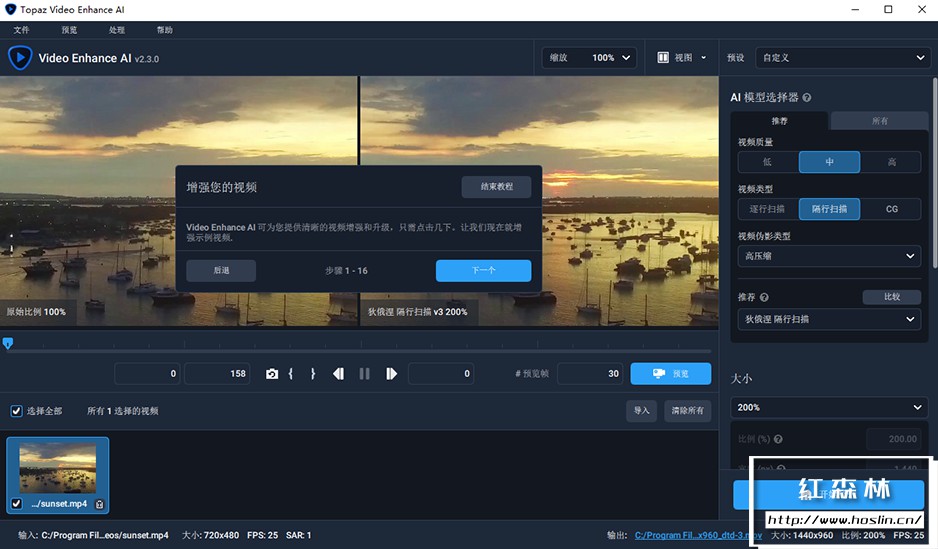Take a snapshot with the camera icon
The image size is (938, 549).
(x=272, y=374)
